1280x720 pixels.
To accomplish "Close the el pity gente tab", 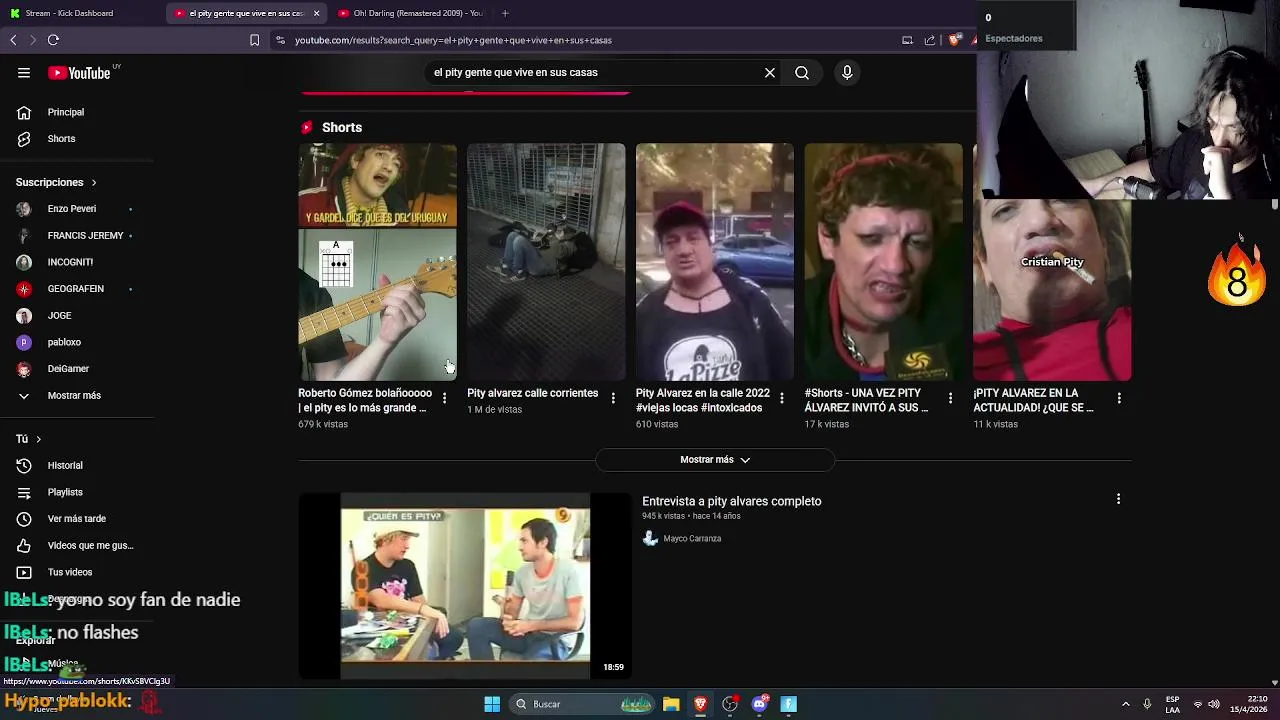I will pyautogui.click(x=317, y=13).
